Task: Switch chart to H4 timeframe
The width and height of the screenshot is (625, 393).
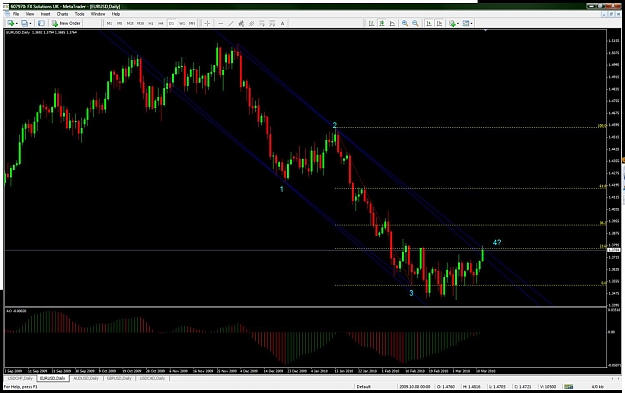Action: coord(161,24)
